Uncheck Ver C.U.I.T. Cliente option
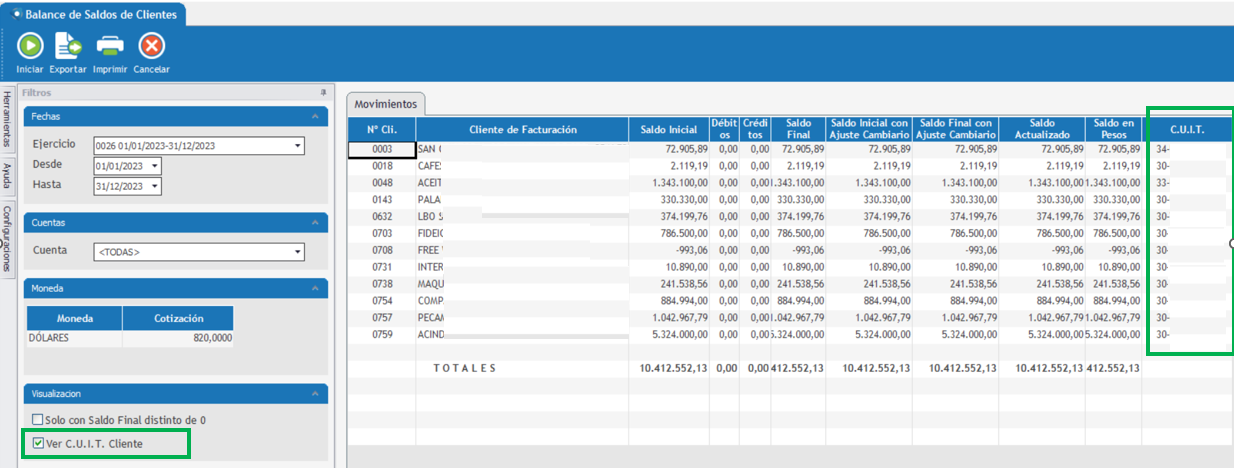1234x468 pixels. pos(38,443)
